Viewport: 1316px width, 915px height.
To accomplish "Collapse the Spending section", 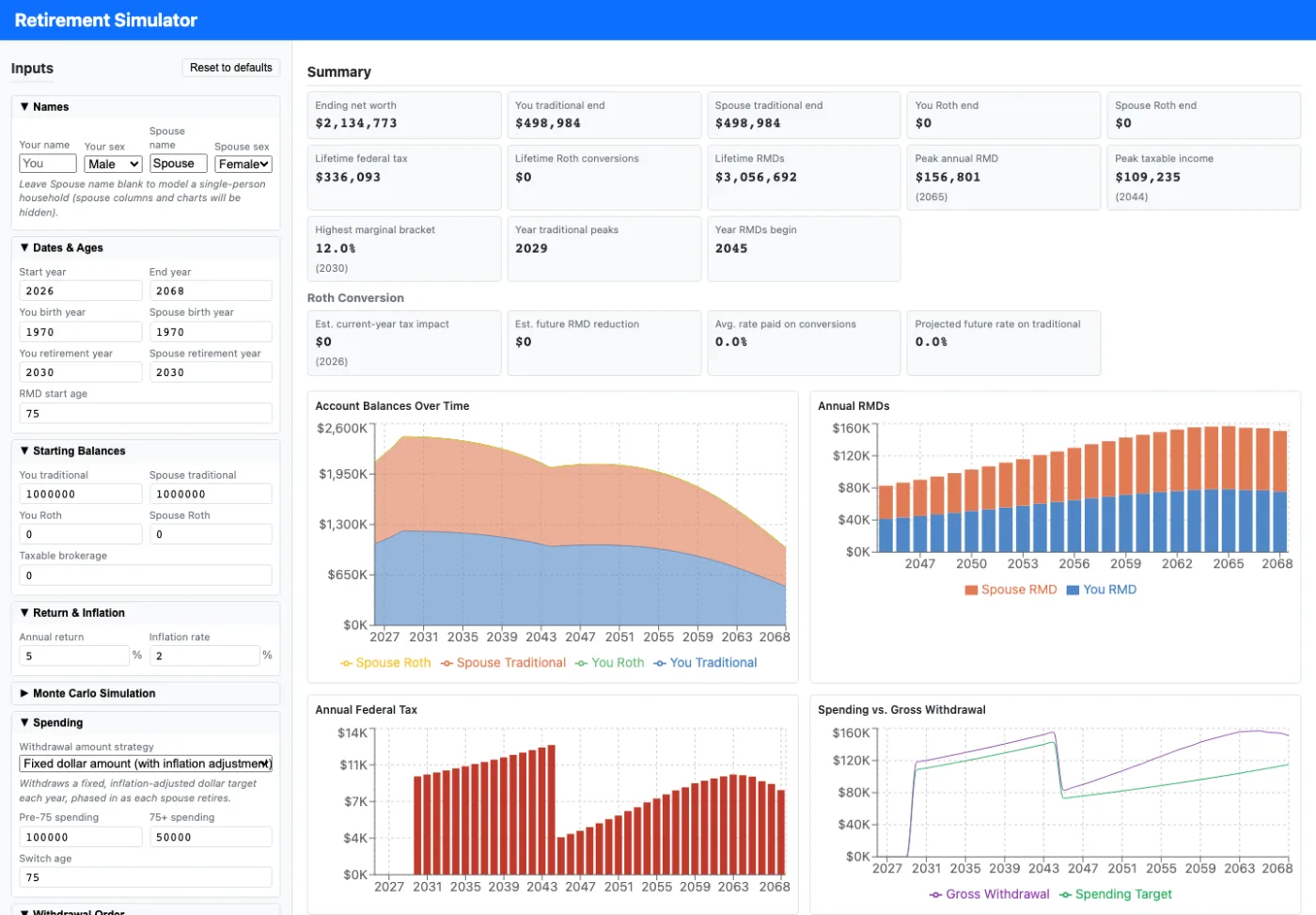I will click(146, 723).
